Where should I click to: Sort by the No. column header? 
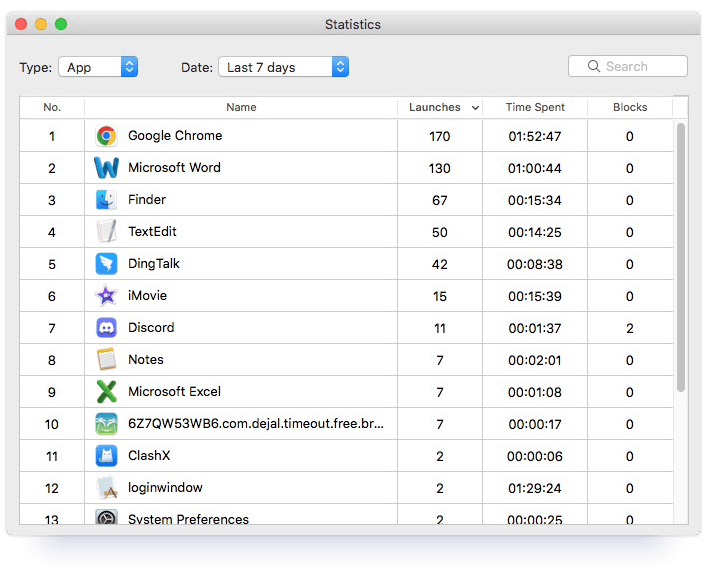pos(52,107)
